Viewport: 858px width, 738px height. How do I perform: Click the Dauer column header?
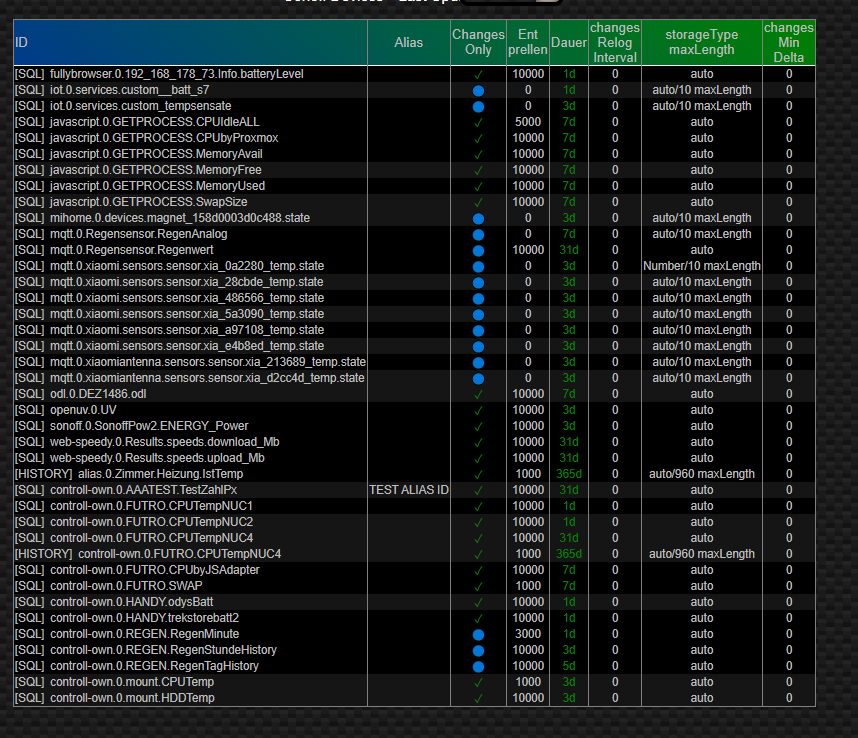tap(568, 43)
